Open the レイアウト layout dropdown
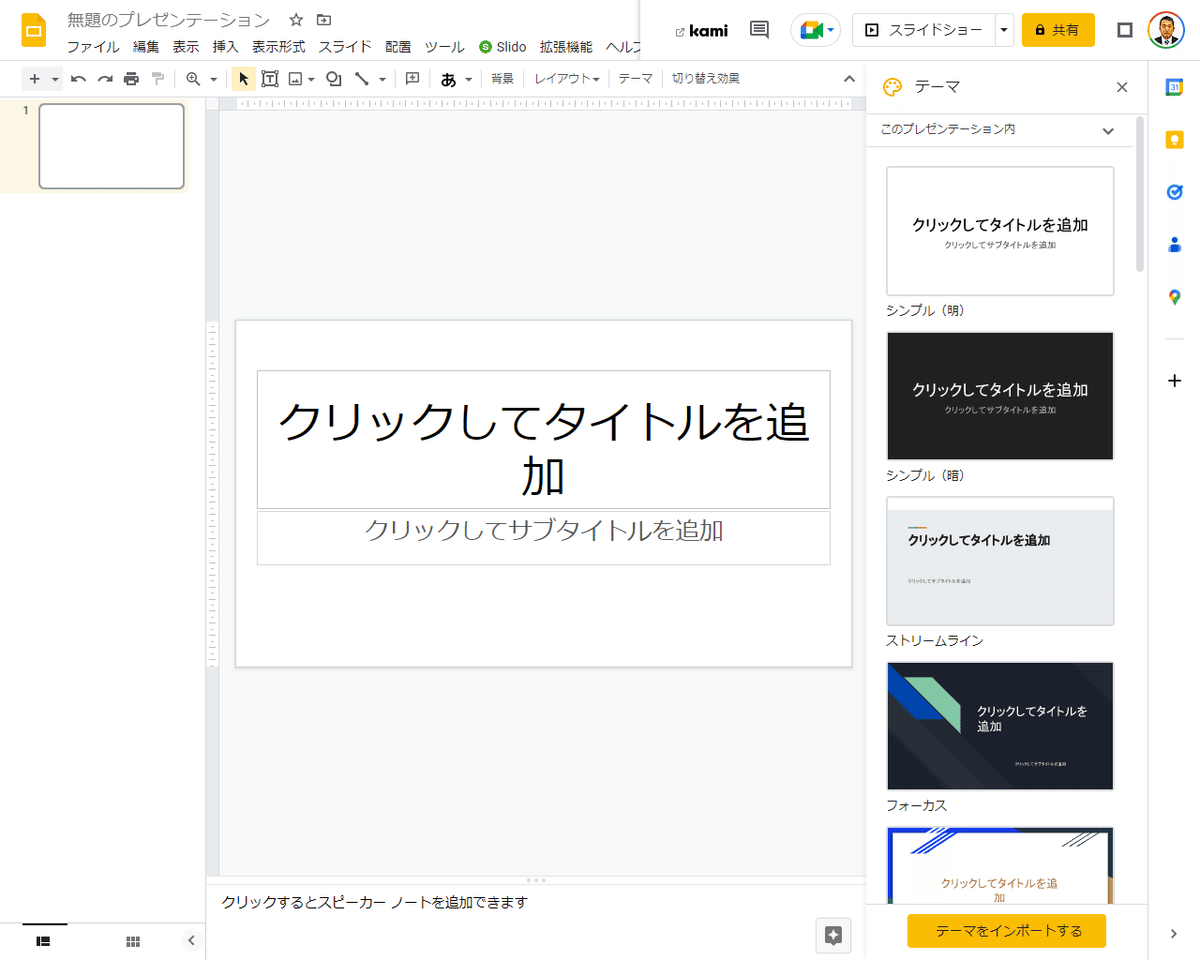 [x=567, y=79]
